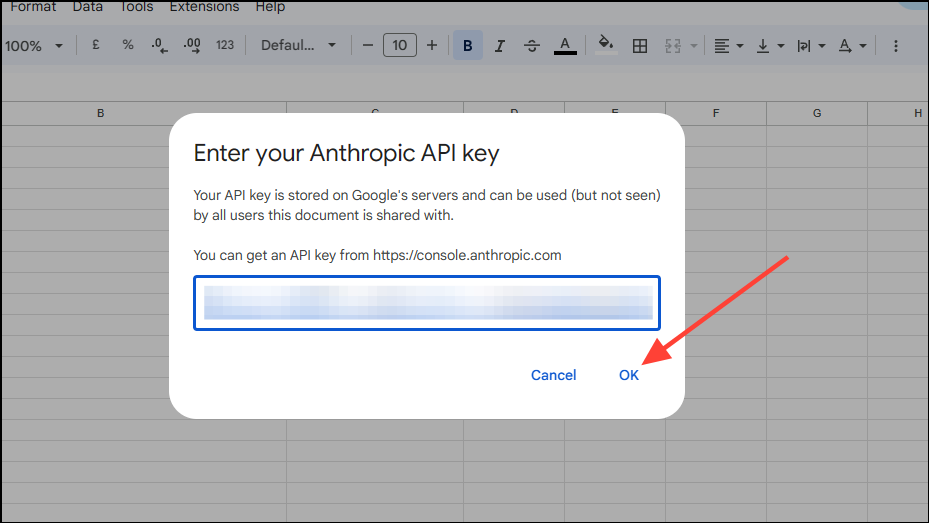Screen dimensions: 929x523
Task: Select column G header
Action: pos(817,113)
